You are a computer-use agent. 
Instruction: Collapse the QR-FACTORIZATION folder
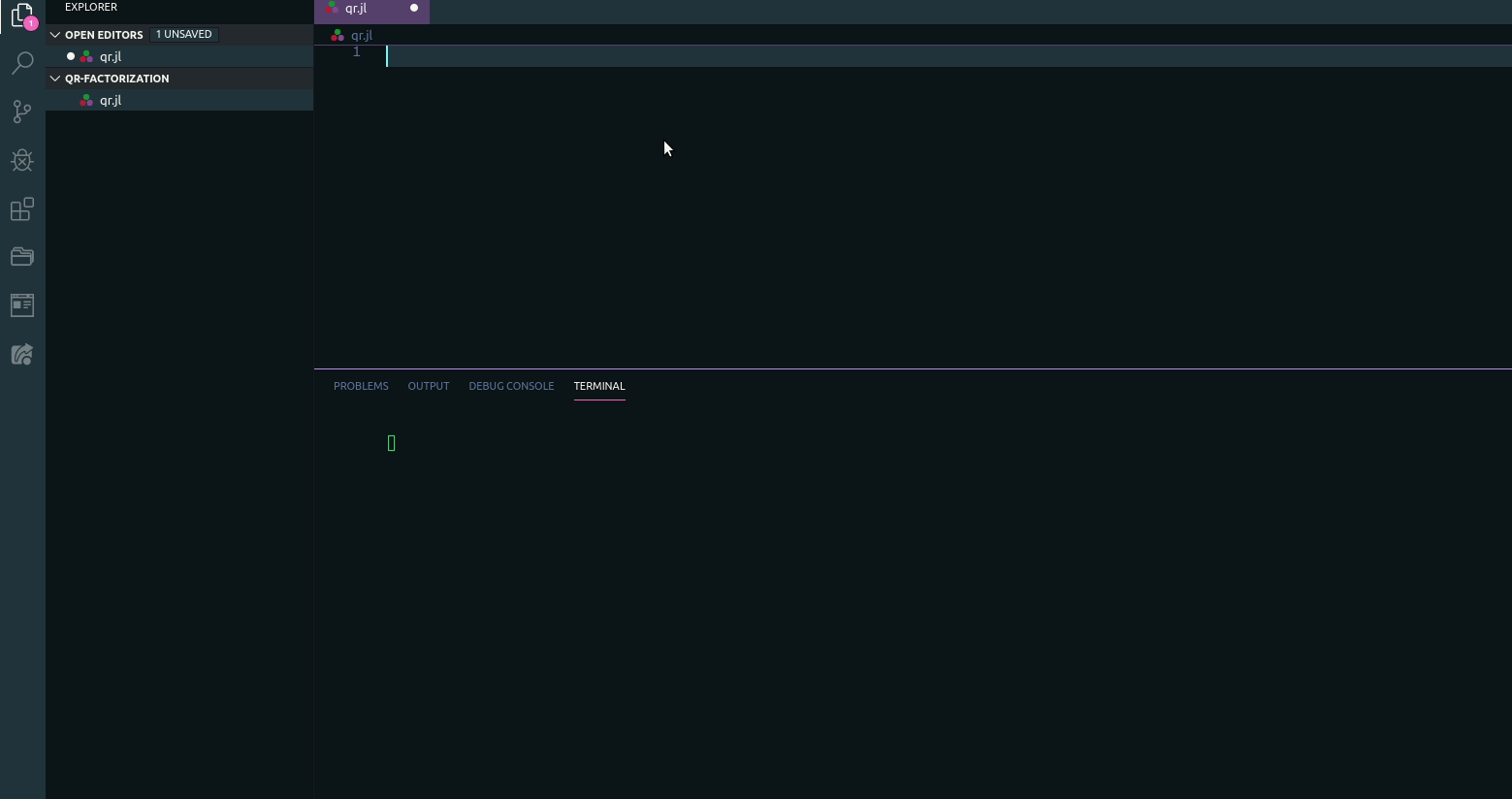[x=55, y=78]
